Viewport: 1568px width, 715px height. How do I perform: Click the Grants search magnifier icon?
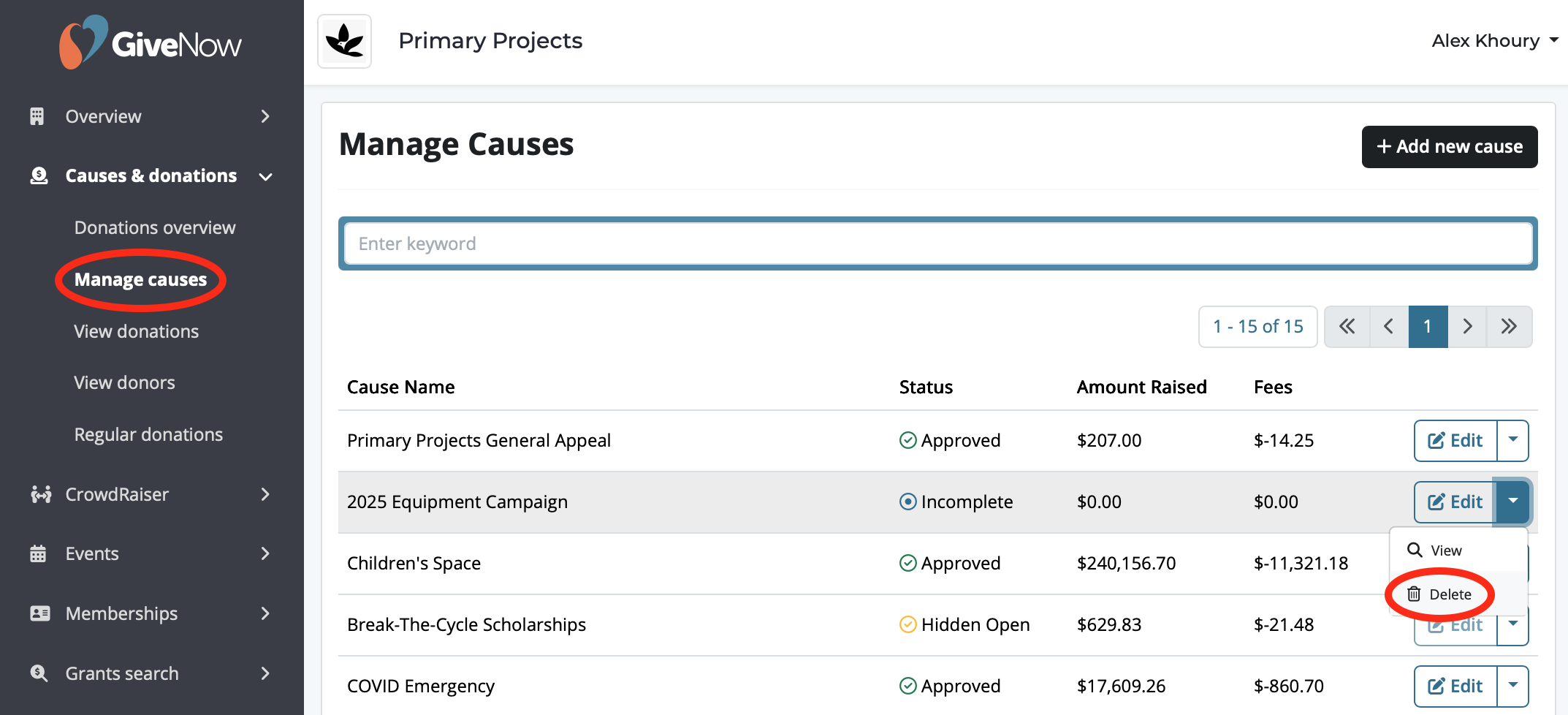(39, 673)
